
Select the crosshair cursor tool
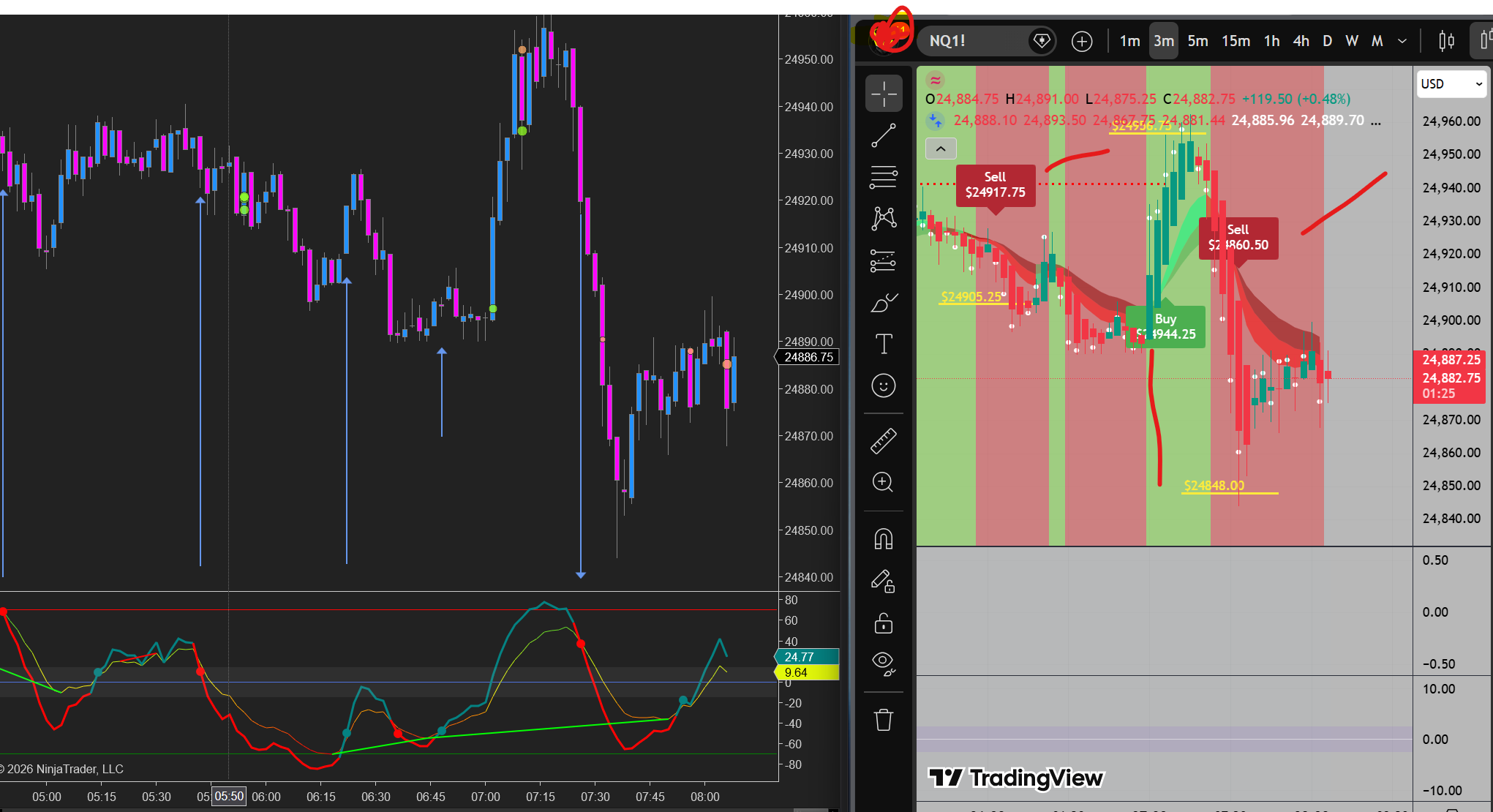(884, 94)
